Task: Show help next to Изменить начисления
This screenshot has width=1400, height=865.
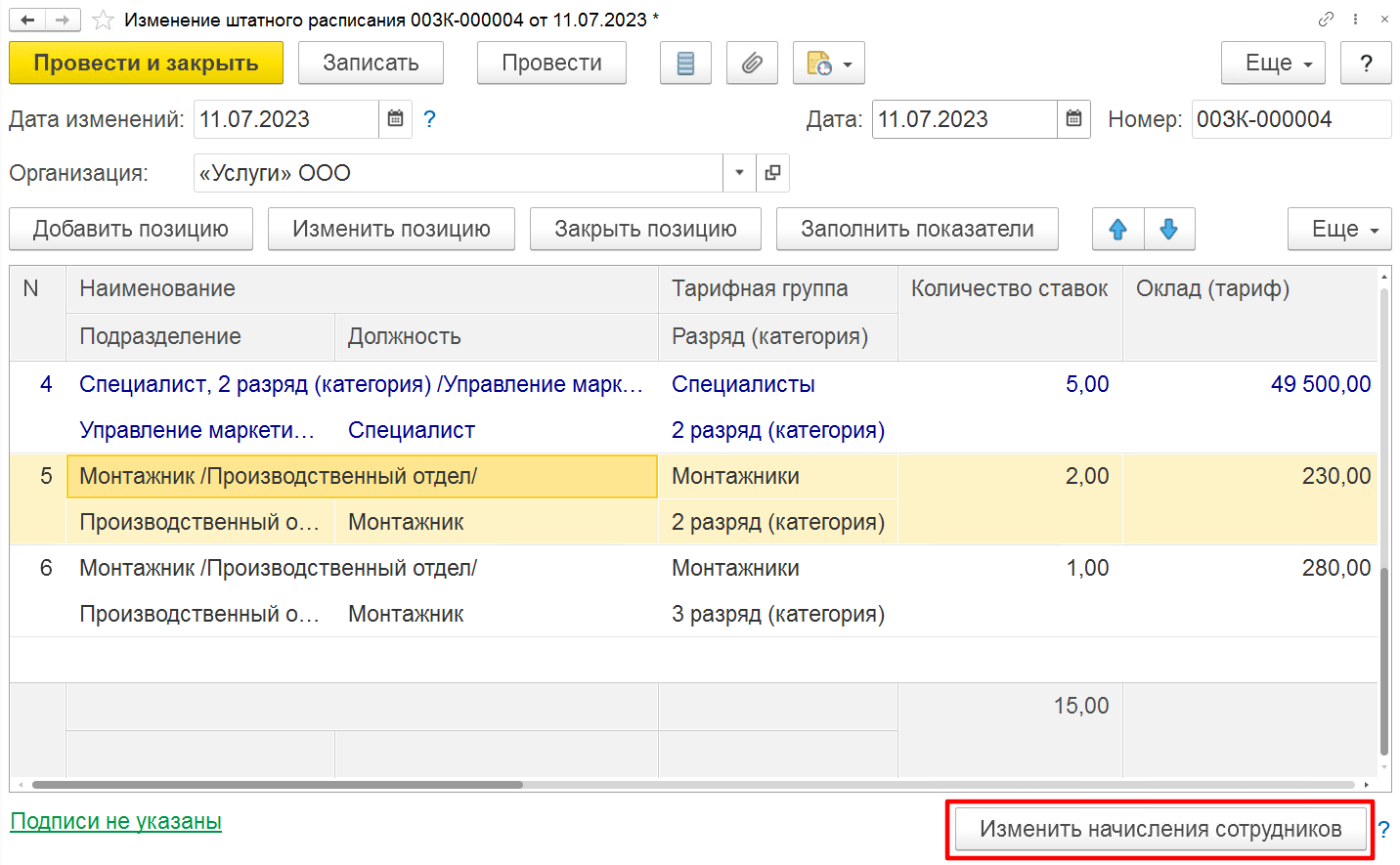Action: coord(1383,830)
